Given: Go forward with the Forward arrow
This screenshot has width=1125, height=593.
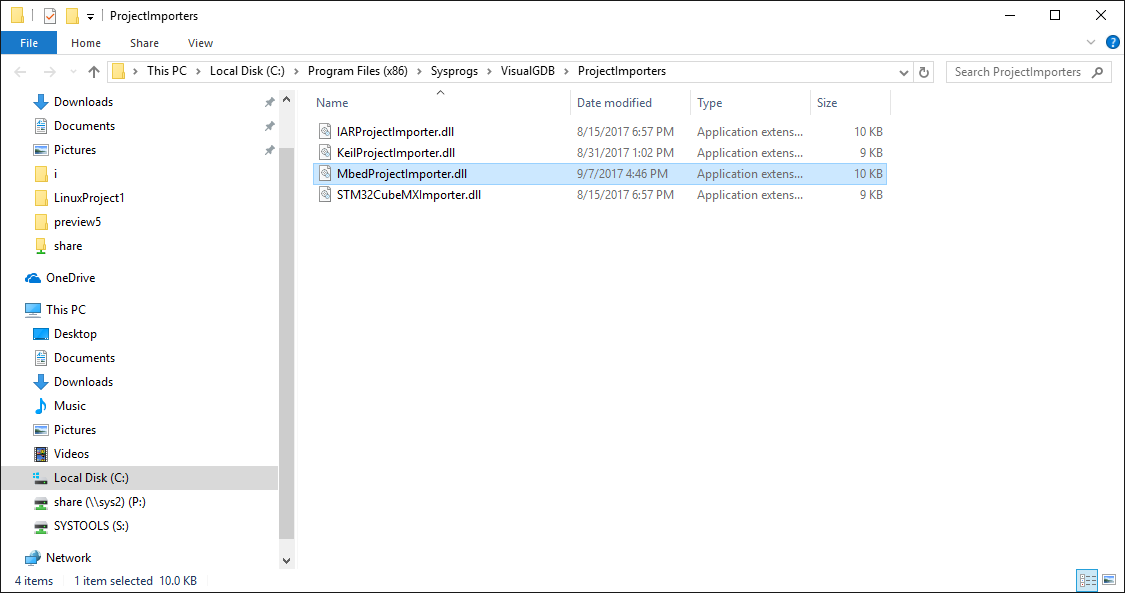Looking at the screenshot, I should pyautogui.click(x=50, y=72).
